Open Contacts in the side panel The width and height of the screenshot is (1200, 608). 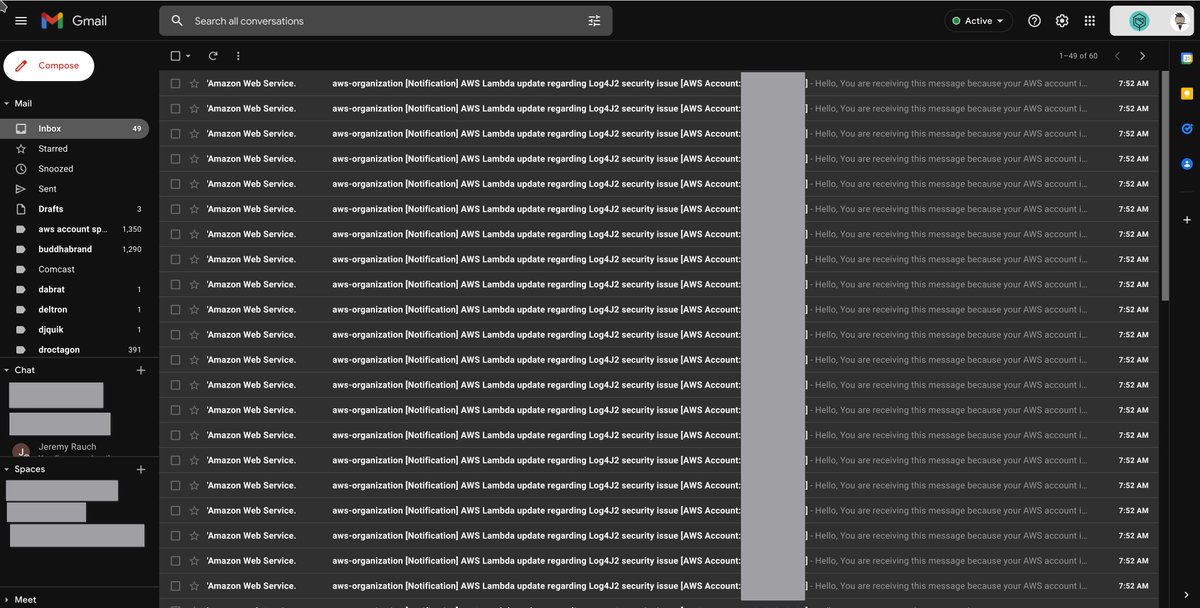(x=1186, y=163)
